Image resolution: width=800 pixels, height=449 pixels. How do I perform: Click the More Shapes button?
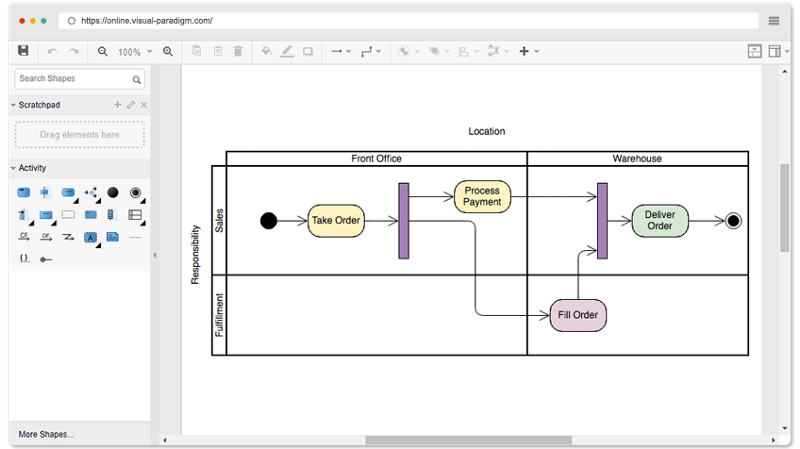(x=46, y=434)
